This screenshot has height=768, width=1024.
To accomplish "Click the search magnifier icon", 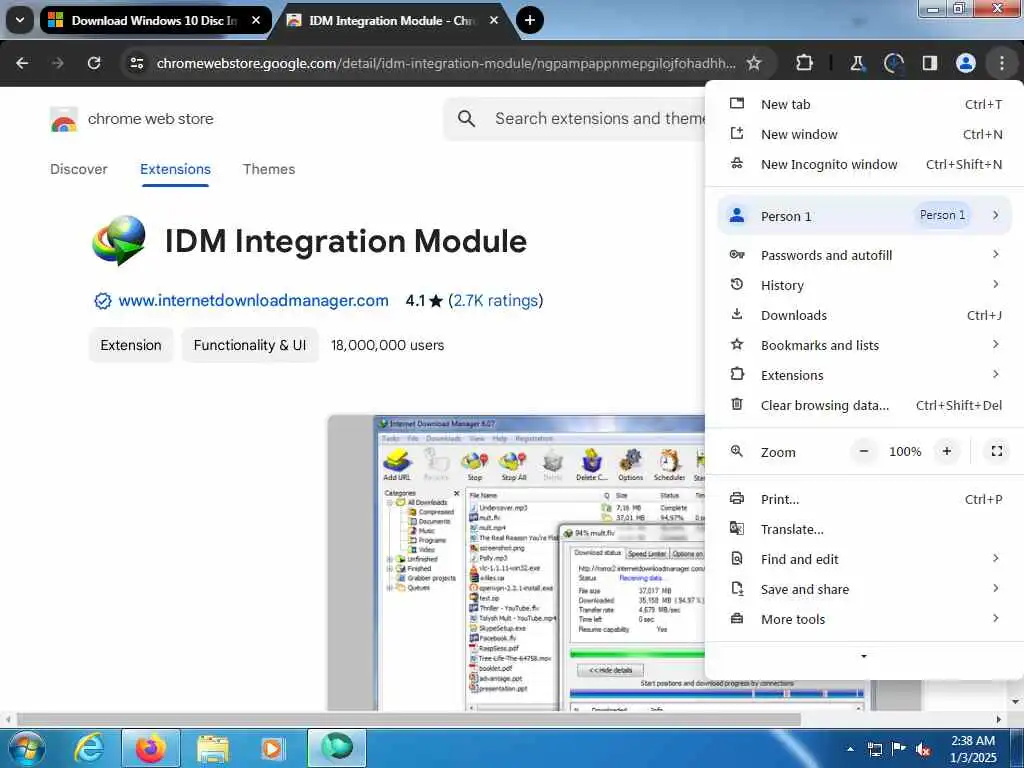I will pyautogui.click(x=466, y=118).
